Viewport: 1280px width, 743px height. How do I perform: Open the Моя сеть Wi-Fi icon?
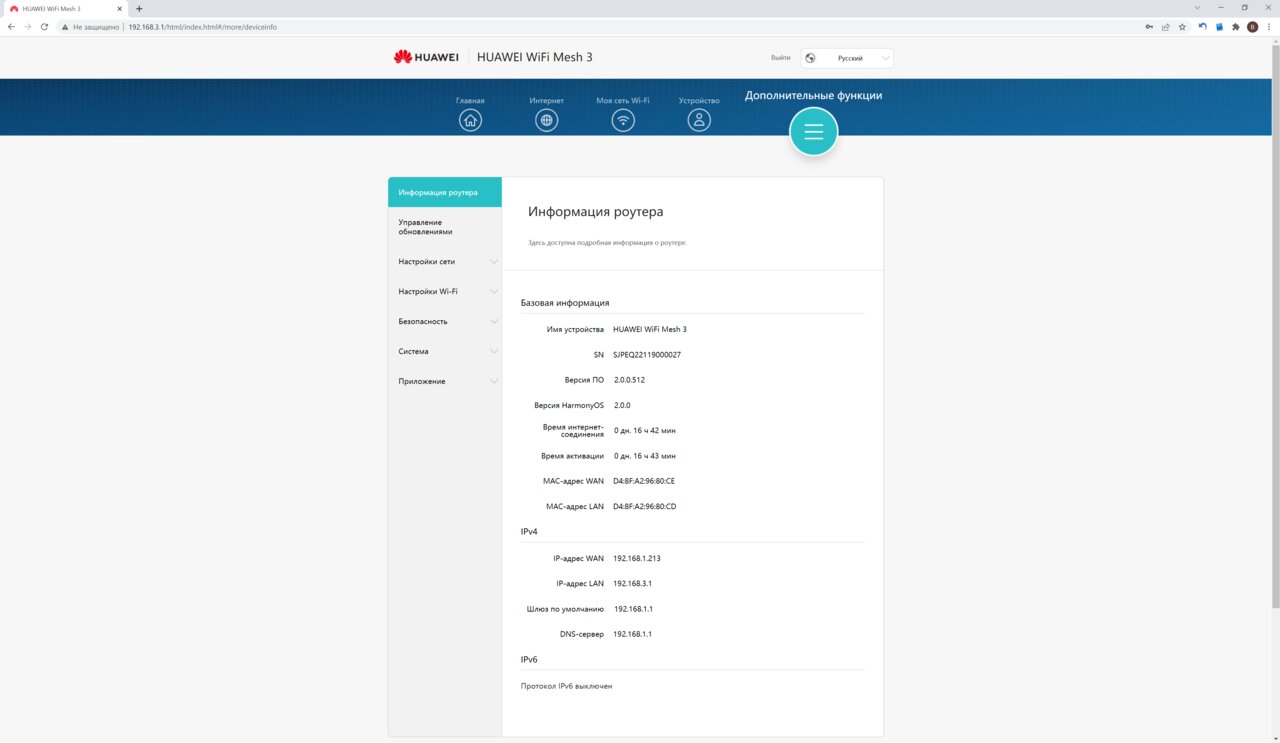(623, 120)
